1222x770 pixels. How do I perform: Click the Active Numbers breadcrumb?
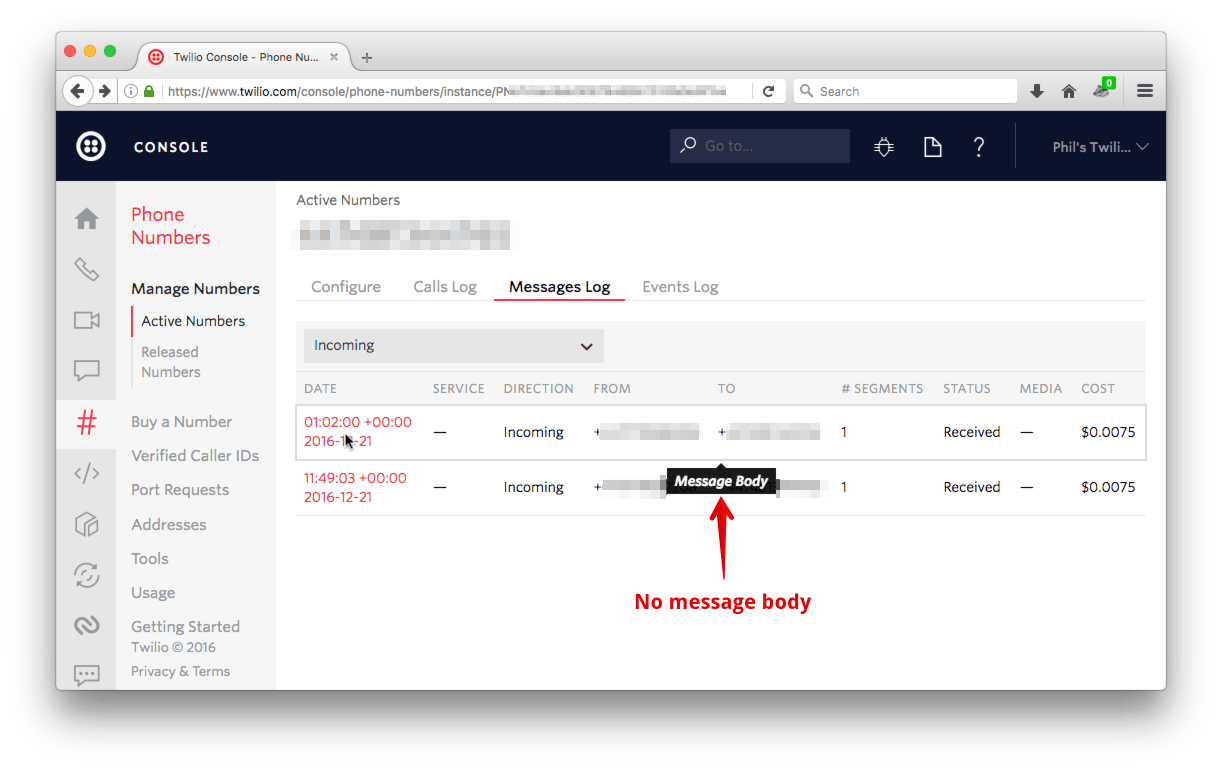348,200
